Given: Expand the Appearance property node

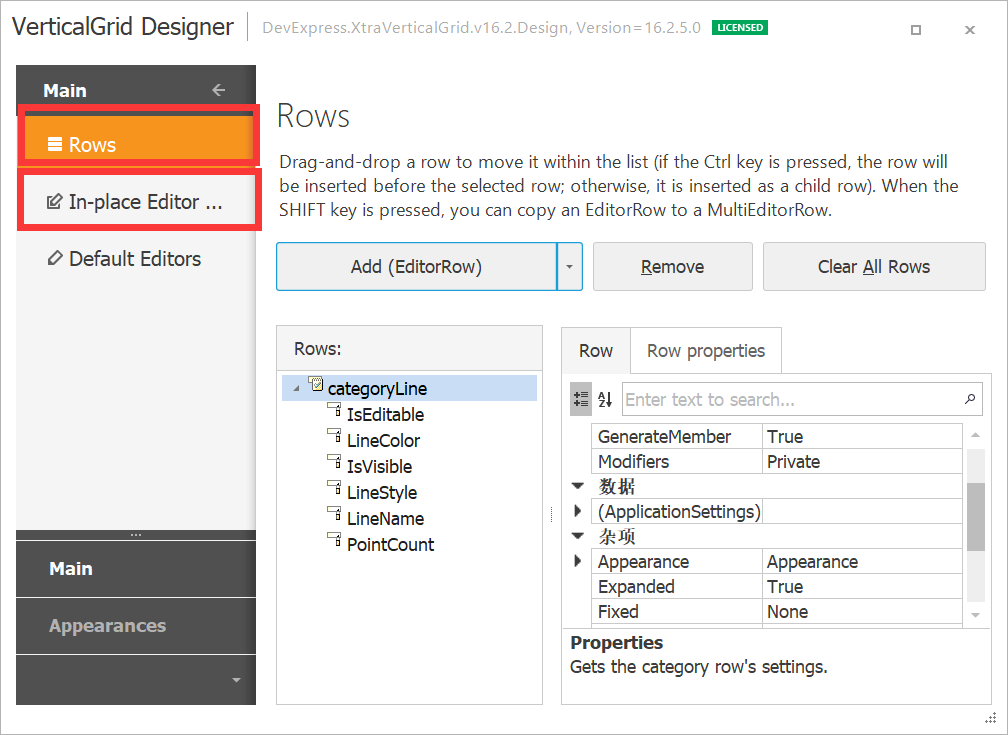Looking at the screenshot, I should coord(577,561).
